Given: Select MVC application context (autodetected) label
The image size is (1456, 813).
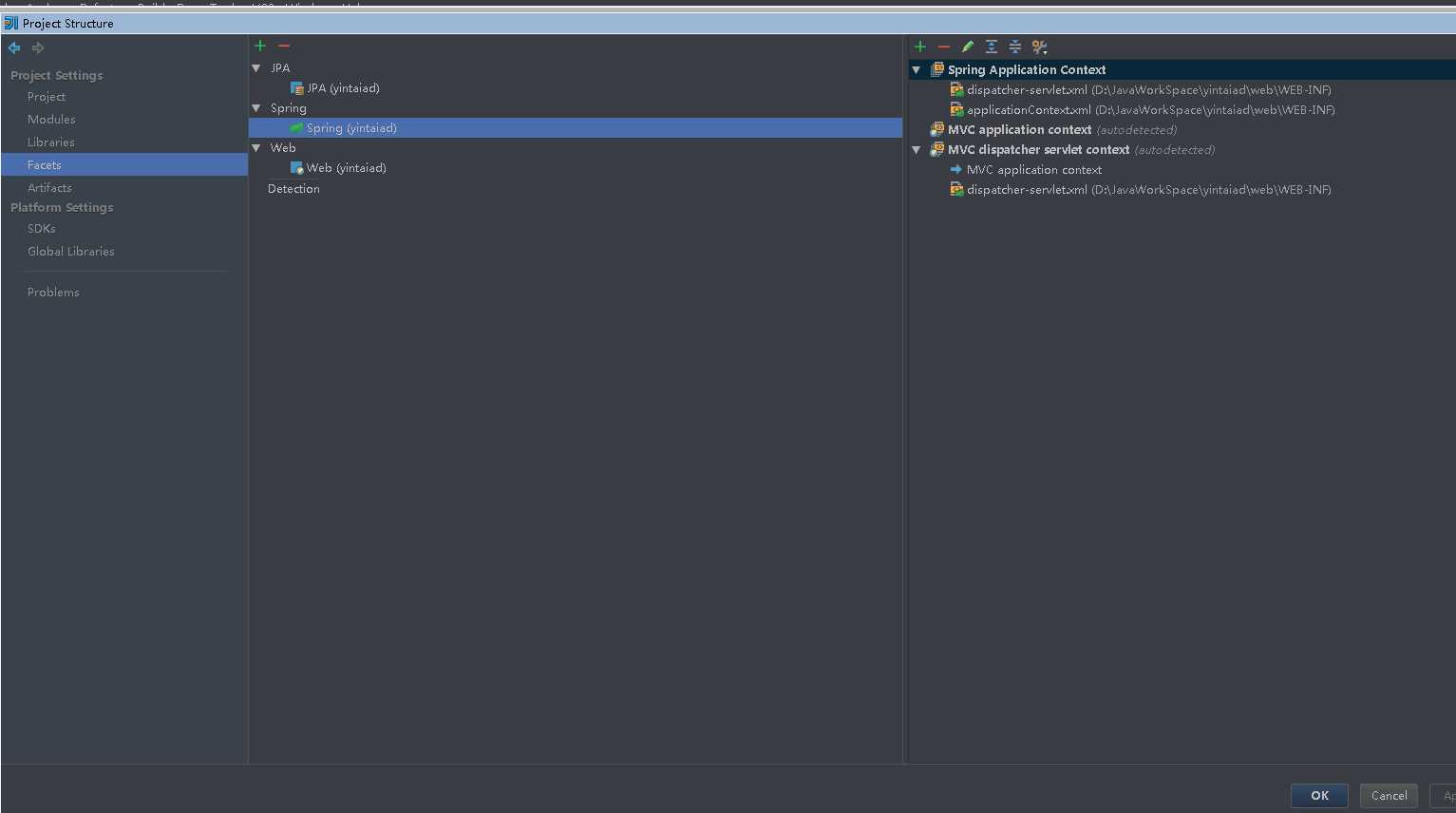Looking at the screenshot, I should coord(1062,130).
